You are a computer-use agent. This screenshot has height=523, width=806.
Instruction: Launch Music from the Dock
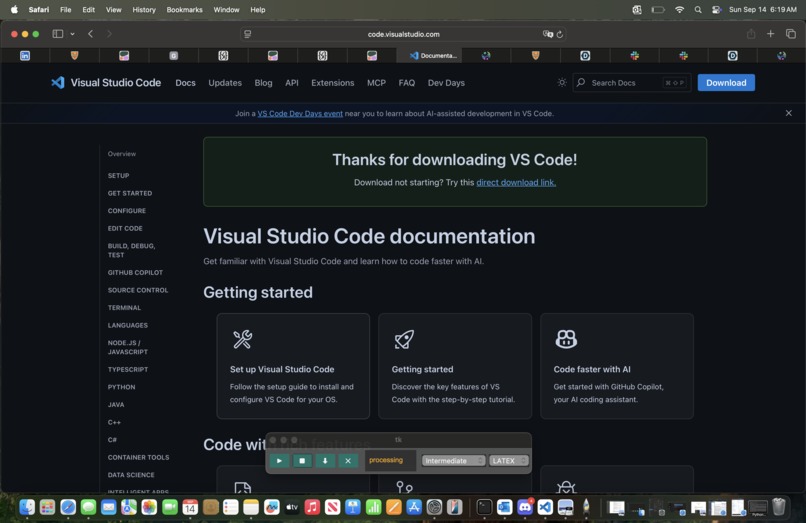pos(312,507)
